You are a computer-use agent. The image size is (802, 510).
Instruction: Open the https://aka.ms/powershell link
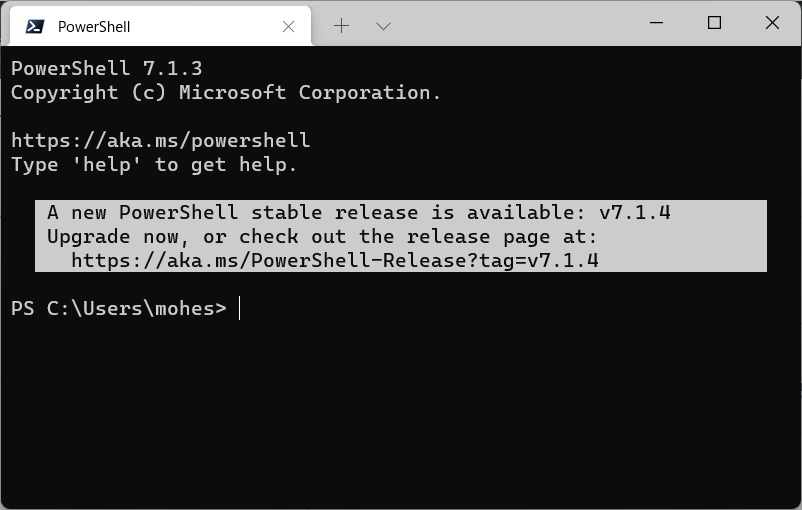pos(161,140)
